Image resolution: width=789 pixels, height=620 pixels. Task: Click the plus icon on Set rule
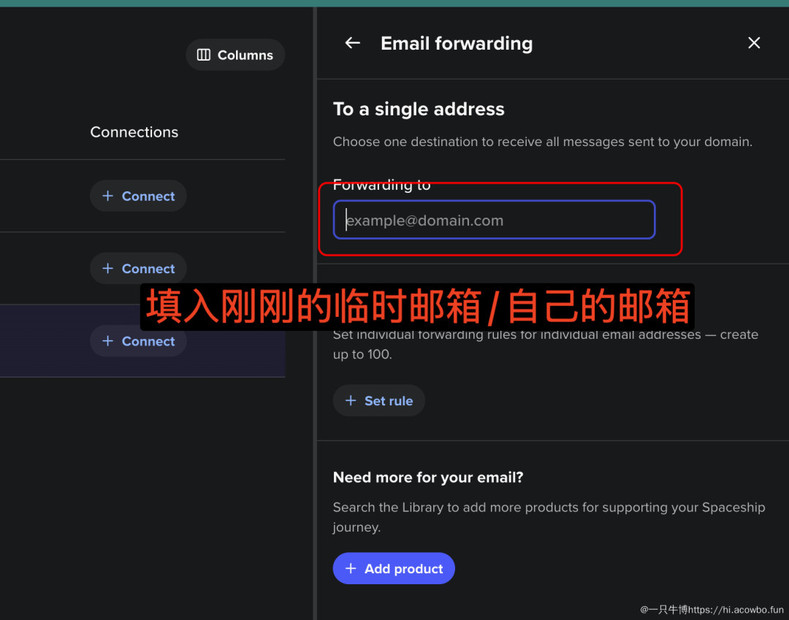click(x=351, y=401)
